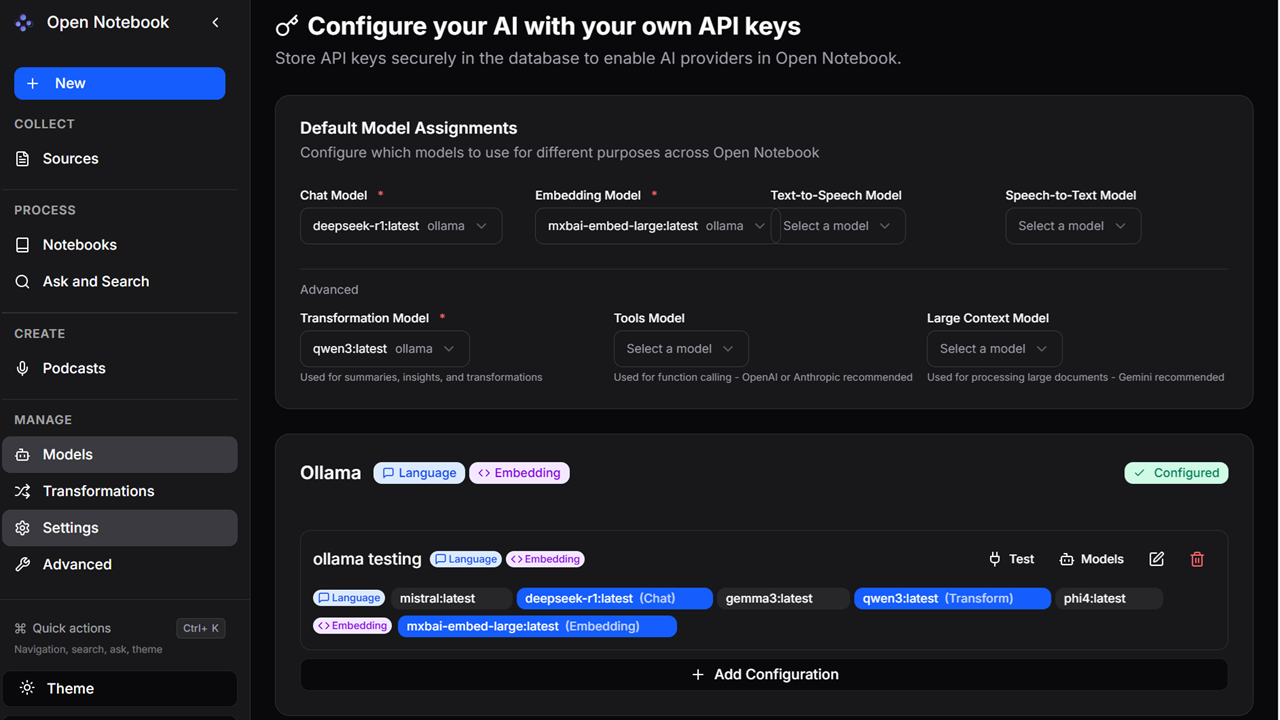Click the Podcasts microphone icon
The image size is (1280, 720).
pos(23,368)
